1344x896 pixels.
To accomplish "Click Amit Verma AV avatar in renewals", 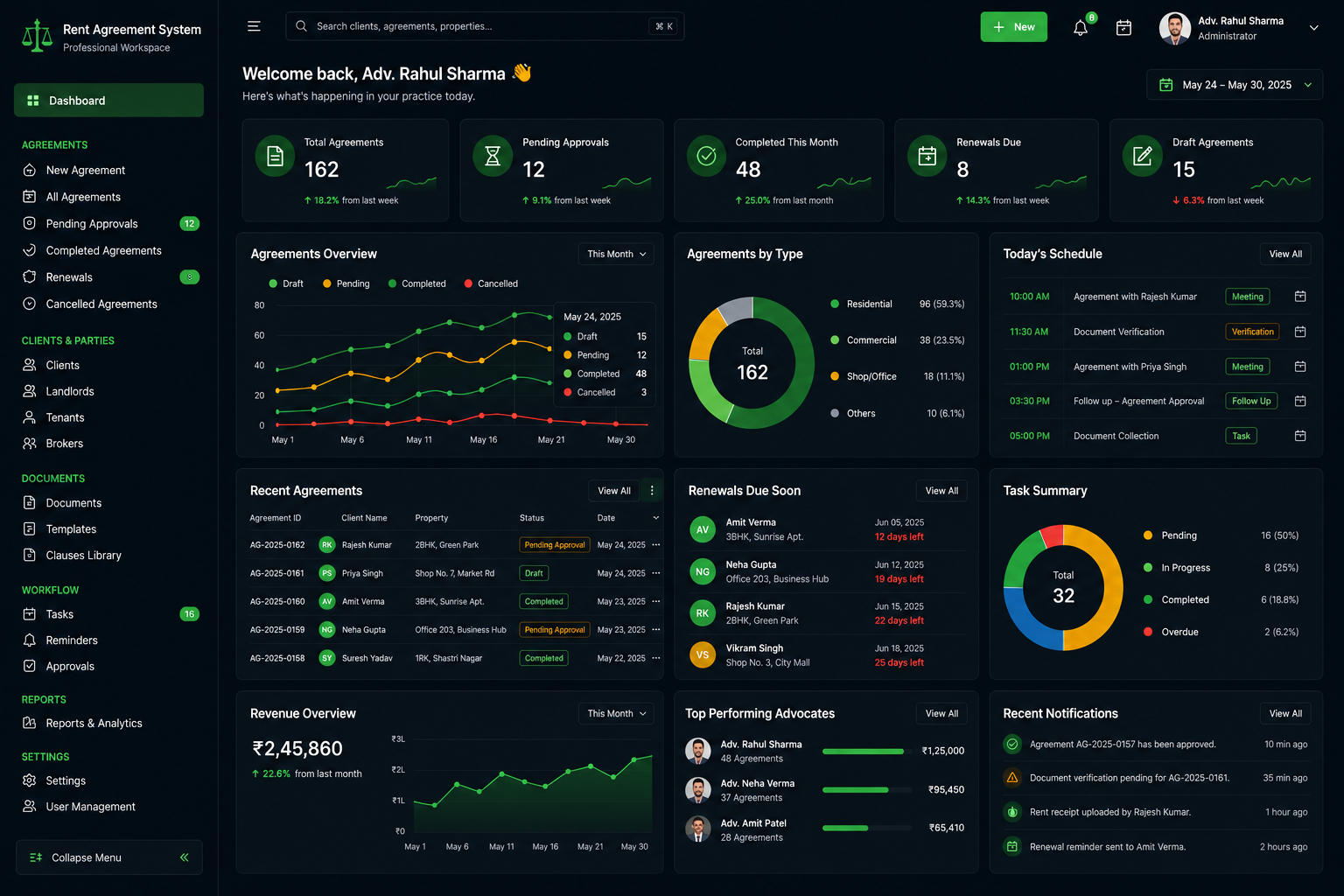I will pyautogui.click(x=703, y=529).
